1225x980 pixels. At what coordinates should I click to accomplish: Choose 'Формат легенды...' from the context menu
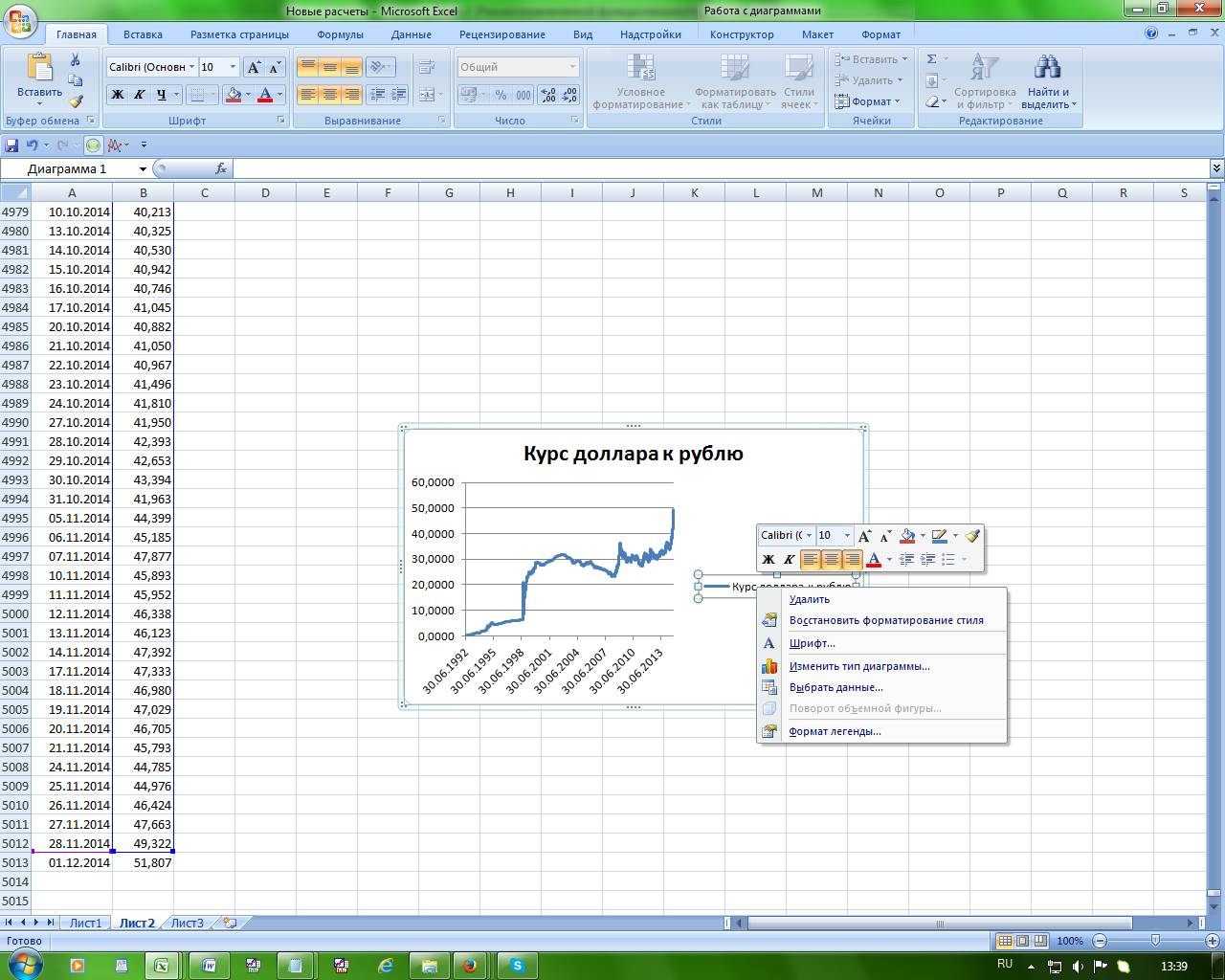835,731
